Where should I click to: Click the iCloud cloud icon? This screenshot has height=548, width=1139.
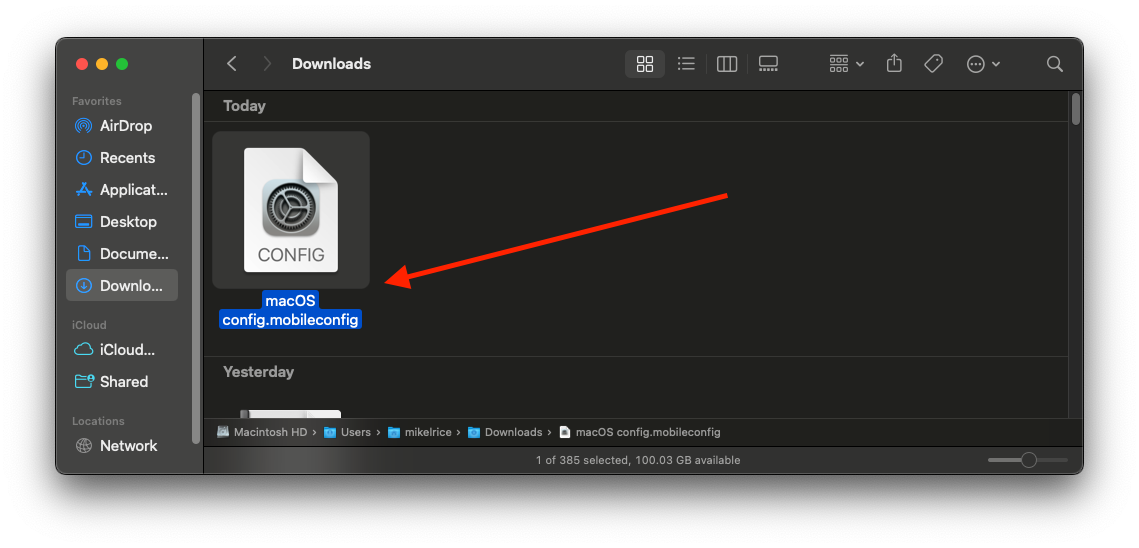tap(84, 350)
